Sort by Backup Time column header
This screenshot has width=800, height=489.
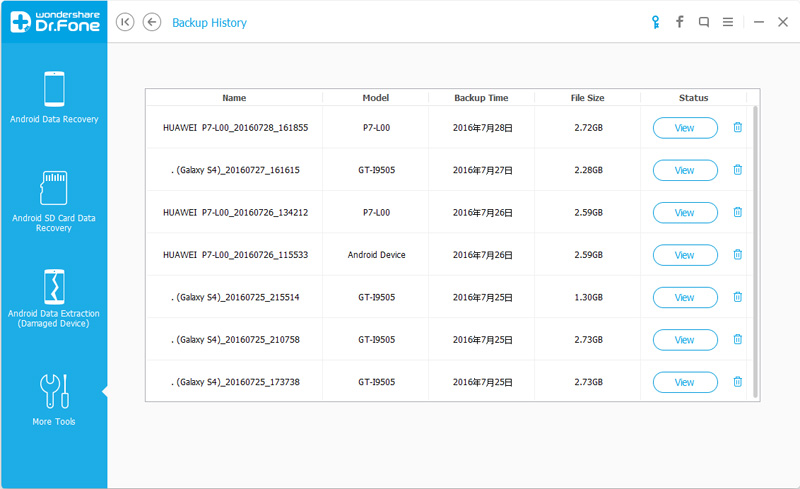tap(481, 97)
